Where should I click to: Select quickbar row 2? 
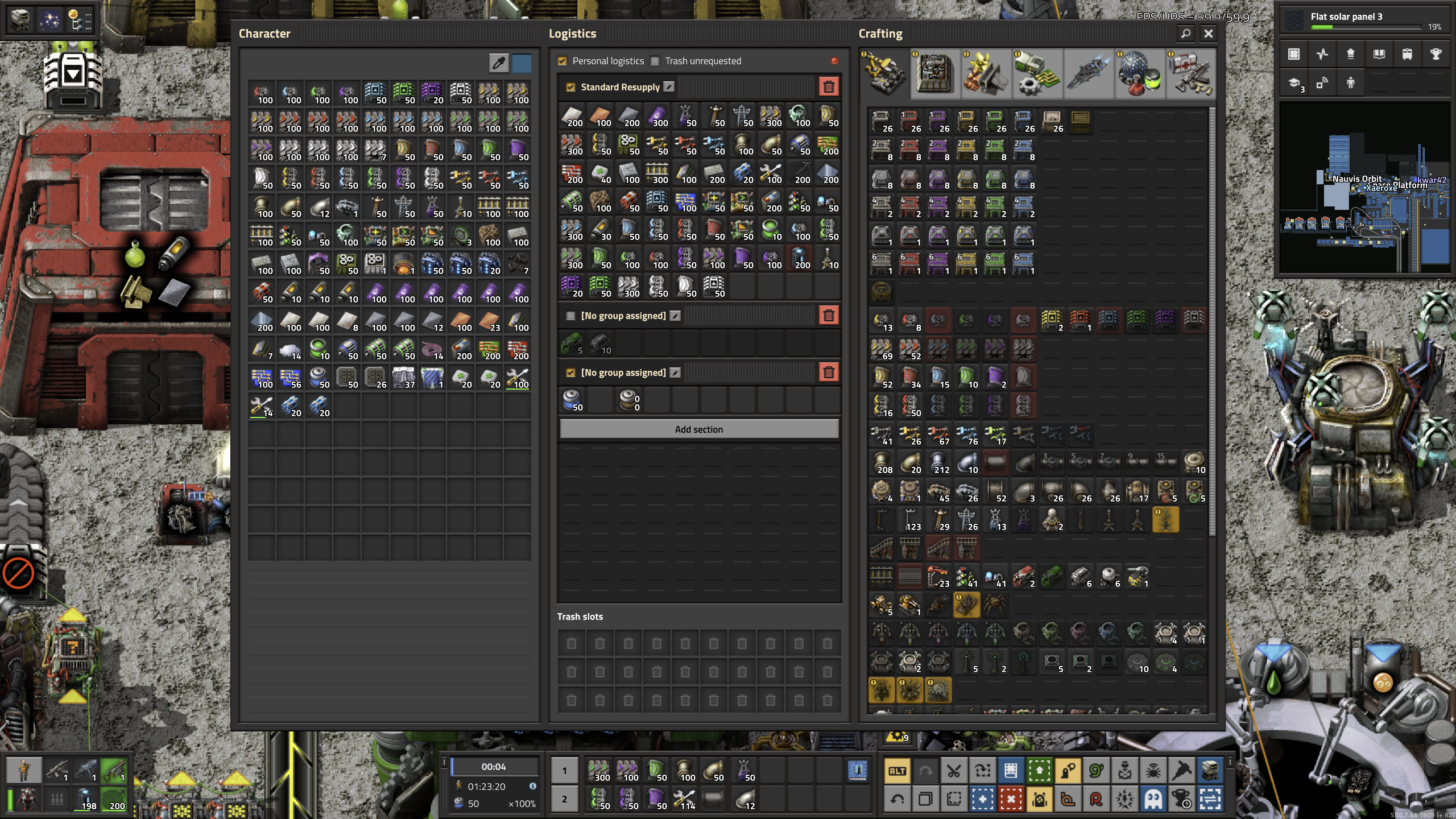coord(565,799)
